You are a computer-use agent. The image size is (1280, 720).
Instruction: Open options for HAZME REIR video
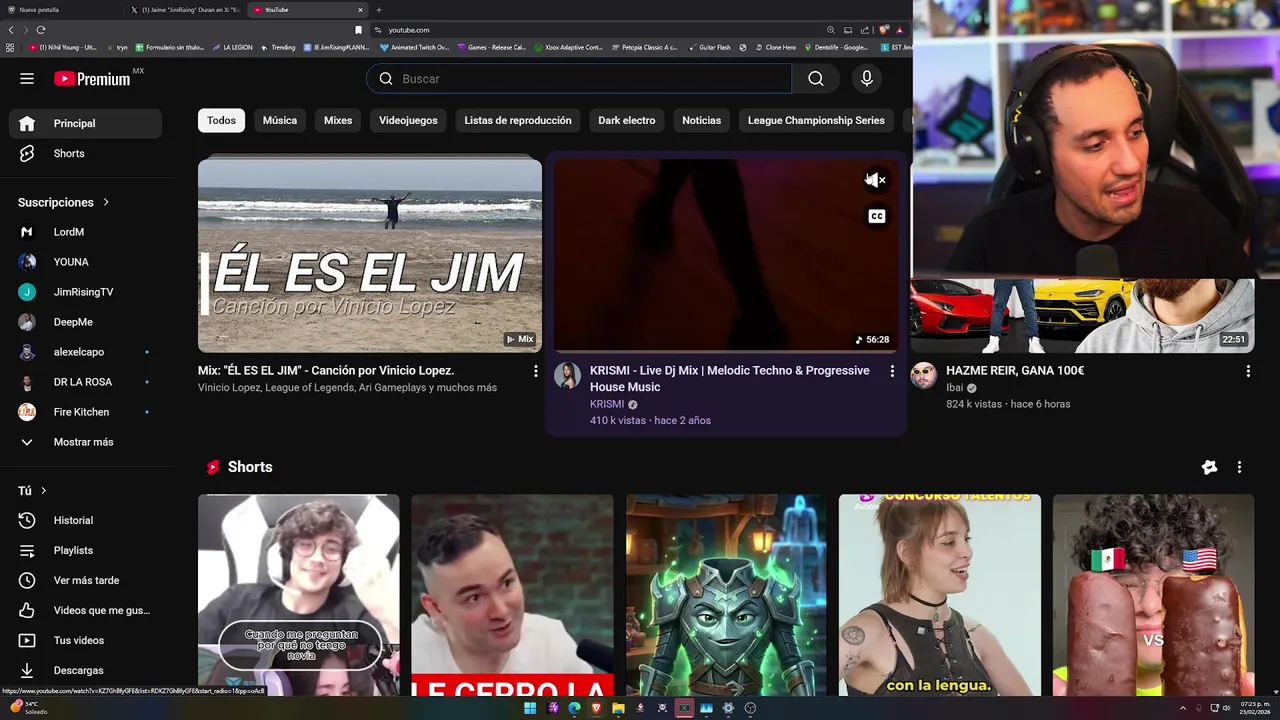tap(1248, 371)
